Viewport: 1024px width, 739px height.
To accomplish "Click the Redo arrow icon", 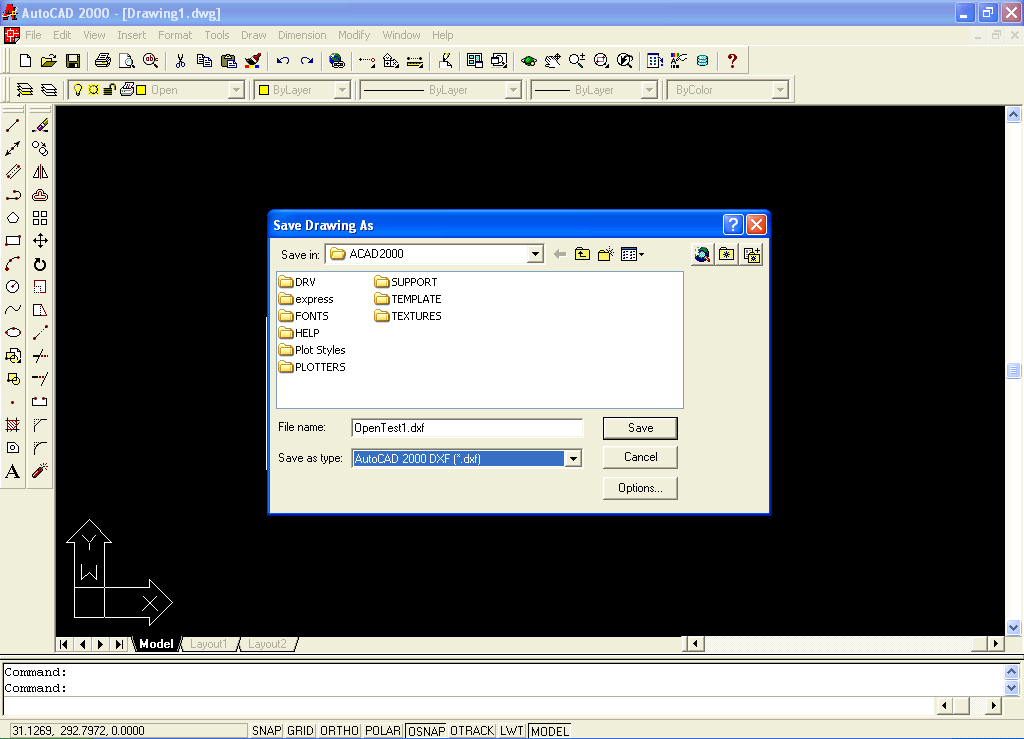I will [306, 61].
